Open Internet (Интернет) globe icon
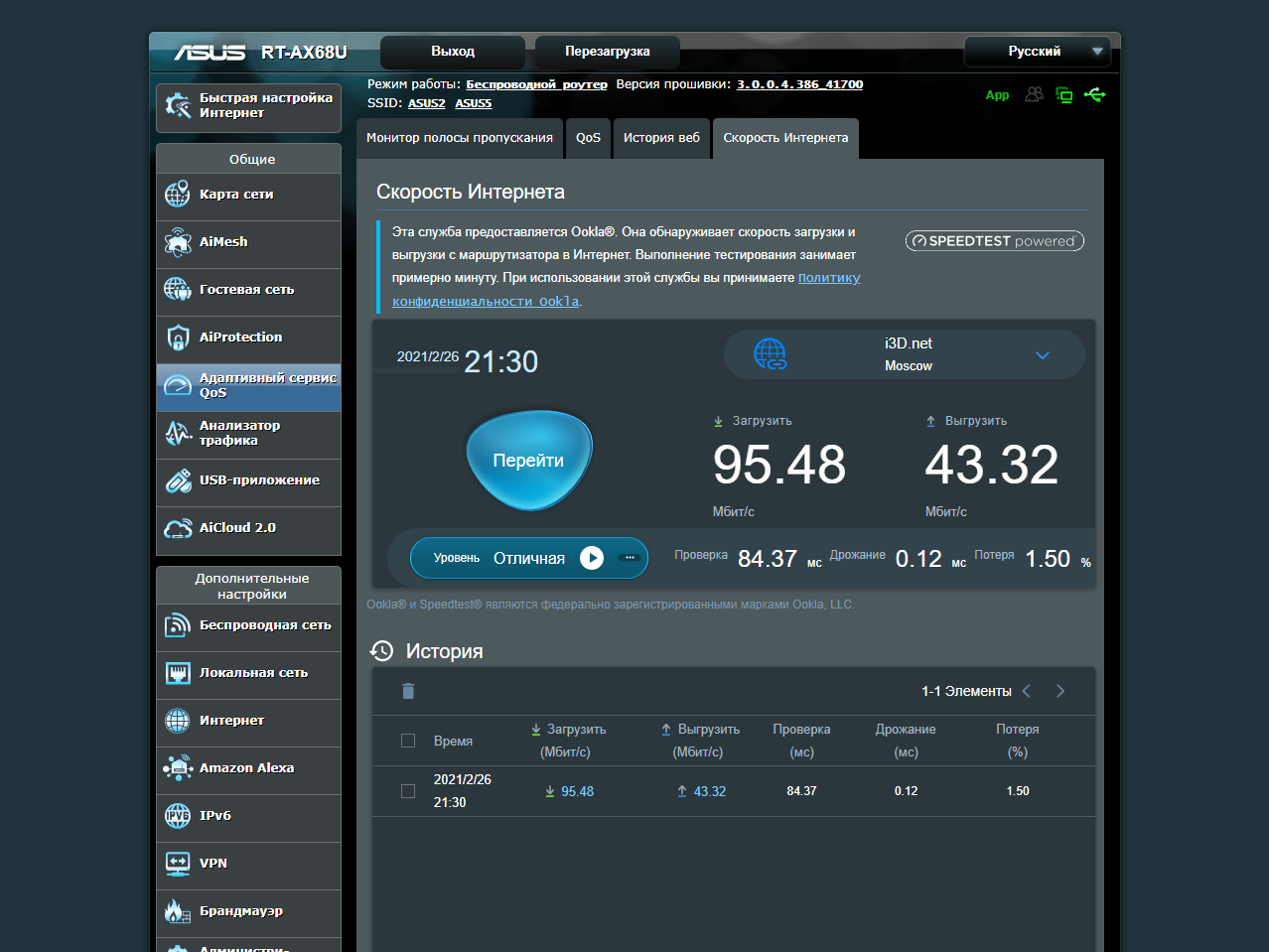 pyautogui.click(x=178, y=721)
